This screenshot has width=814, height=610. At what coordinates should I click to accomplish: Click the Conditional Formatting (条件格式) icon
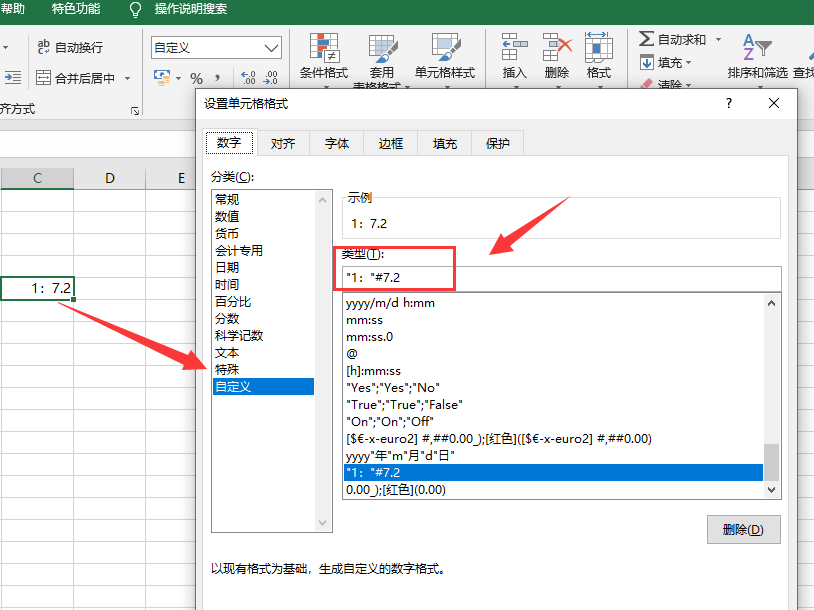[x=324, y=48]
